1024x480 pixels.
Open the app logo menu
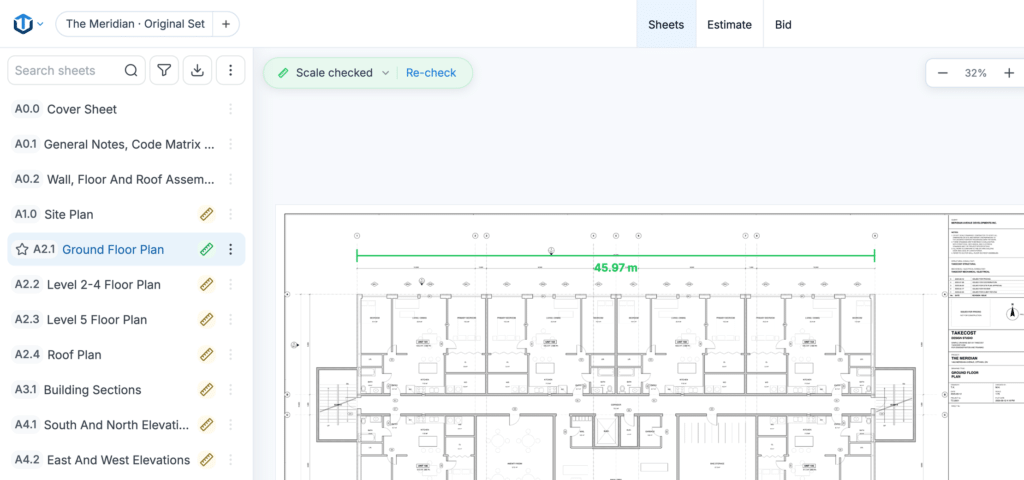point(23,24)
